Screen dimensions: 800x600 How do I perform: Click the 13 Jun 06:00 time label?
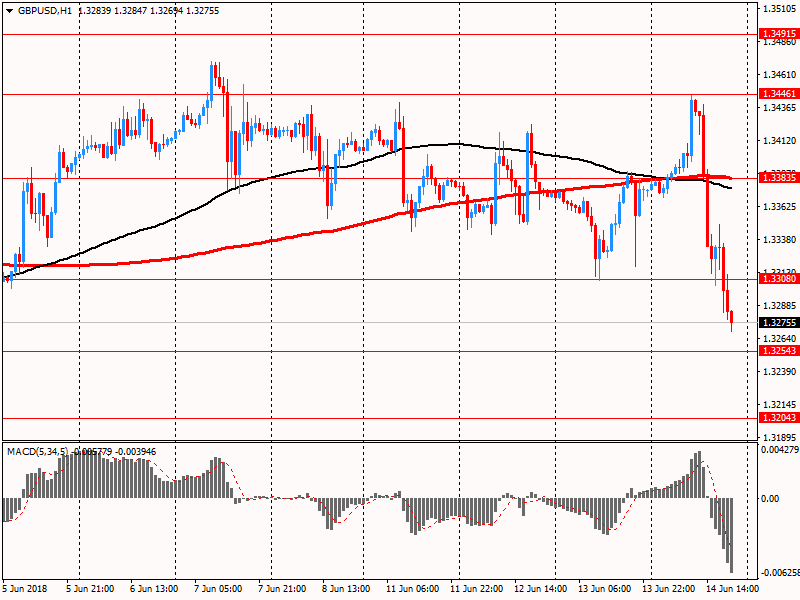[604, 589]
